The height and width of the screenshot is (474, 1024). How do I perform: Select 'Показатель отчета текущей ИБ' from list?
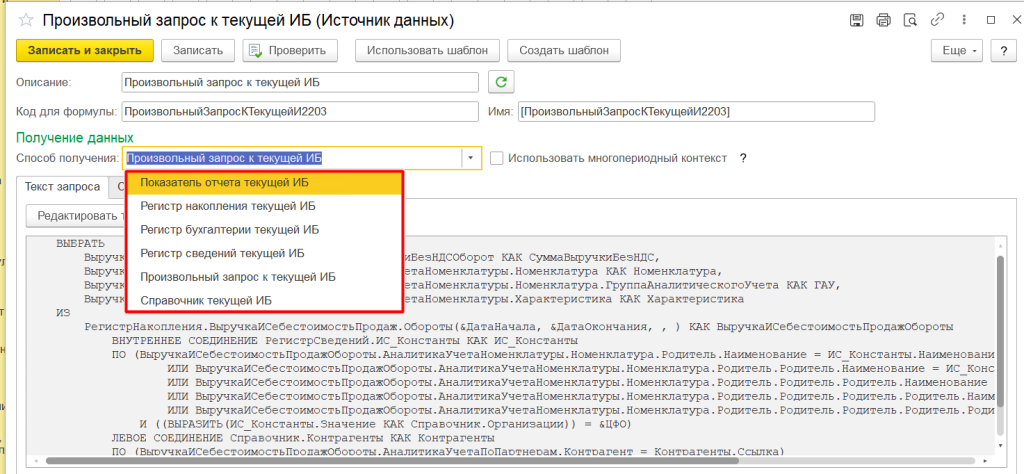coord(224,183)
